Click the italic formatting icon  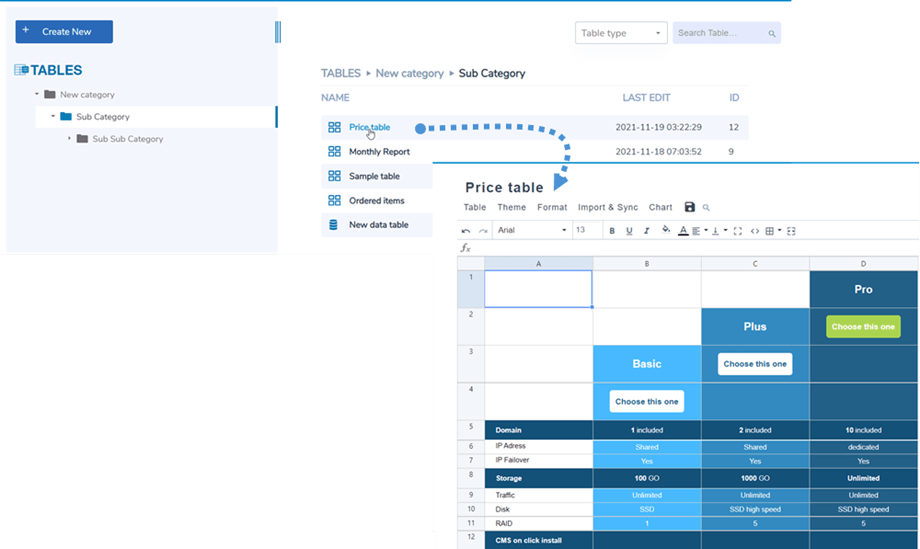pyautogui.click(x=646, y=231)
